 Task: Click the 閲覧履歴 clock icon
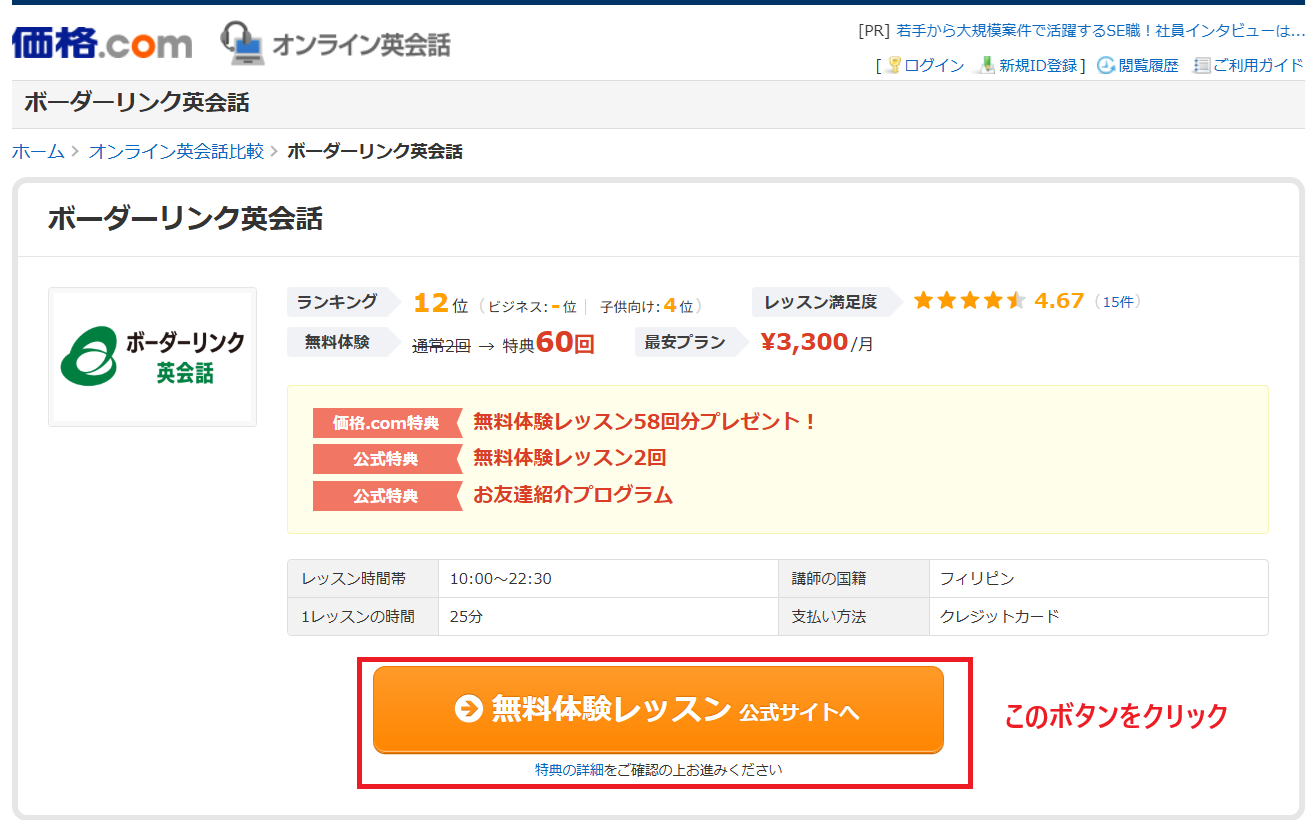click(x=1106, y=65)
